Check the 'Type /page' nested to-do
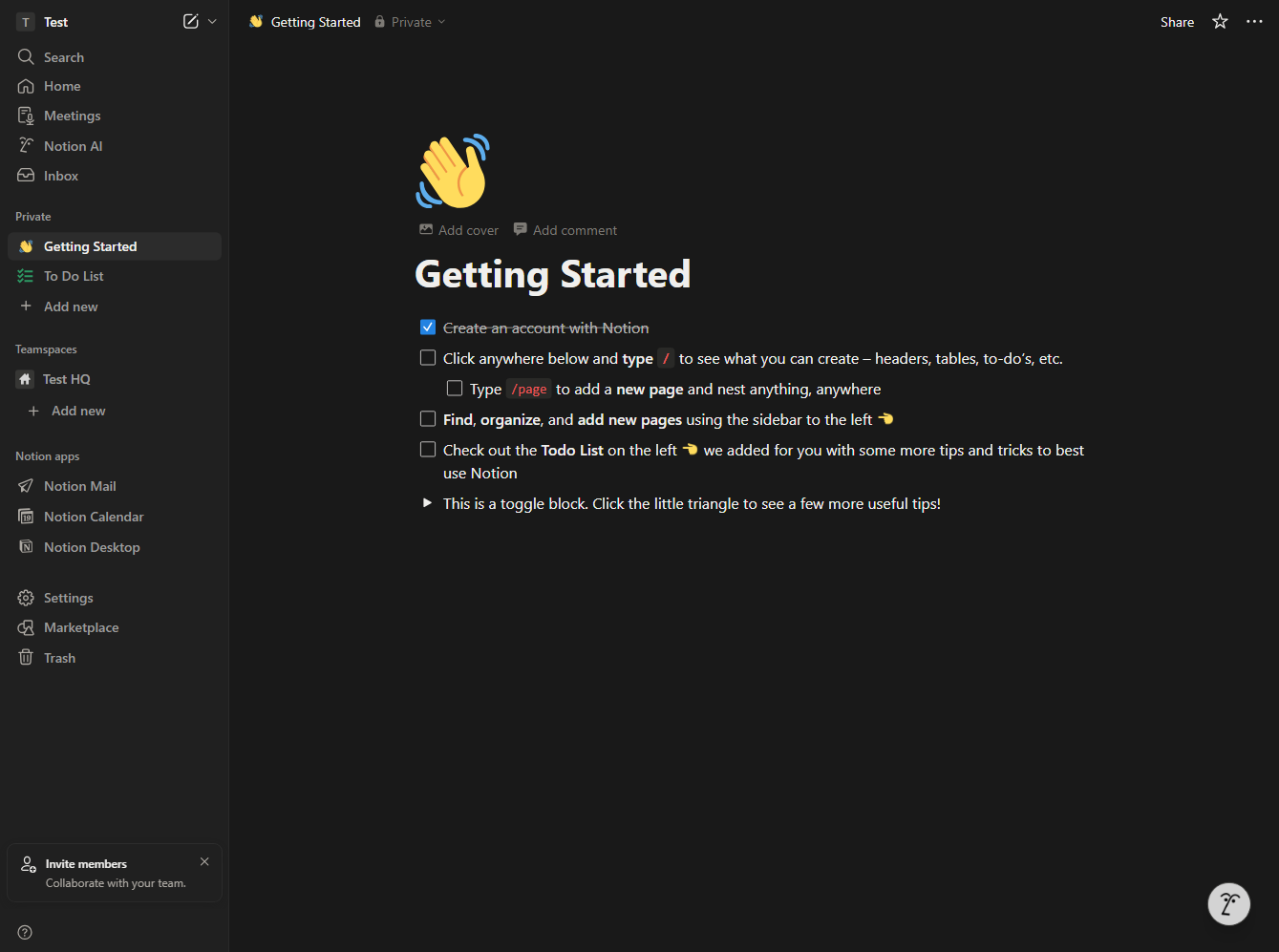The image size is (1279, 952). coord(455,389)
